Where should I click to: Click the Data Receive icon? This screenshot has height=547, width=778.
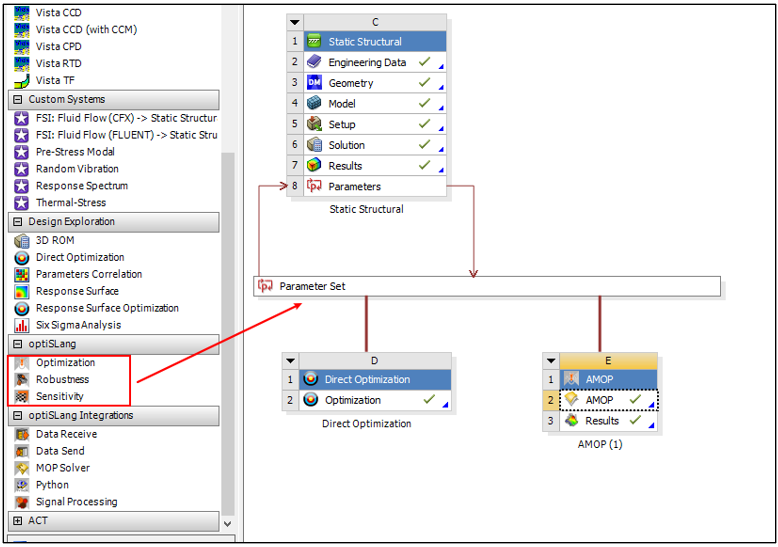(x=21, y=435)
